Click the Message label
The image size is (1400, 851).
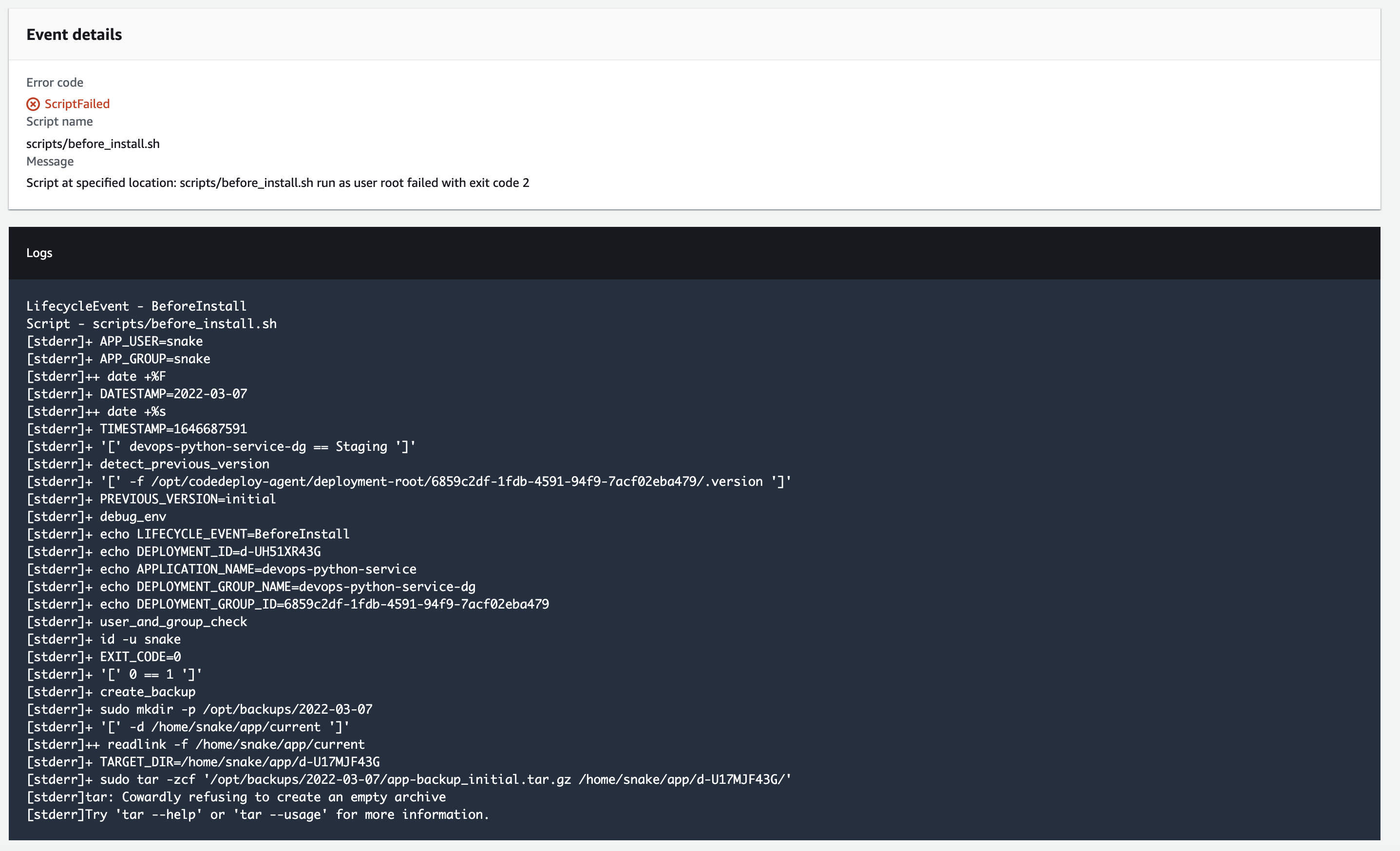50,161
